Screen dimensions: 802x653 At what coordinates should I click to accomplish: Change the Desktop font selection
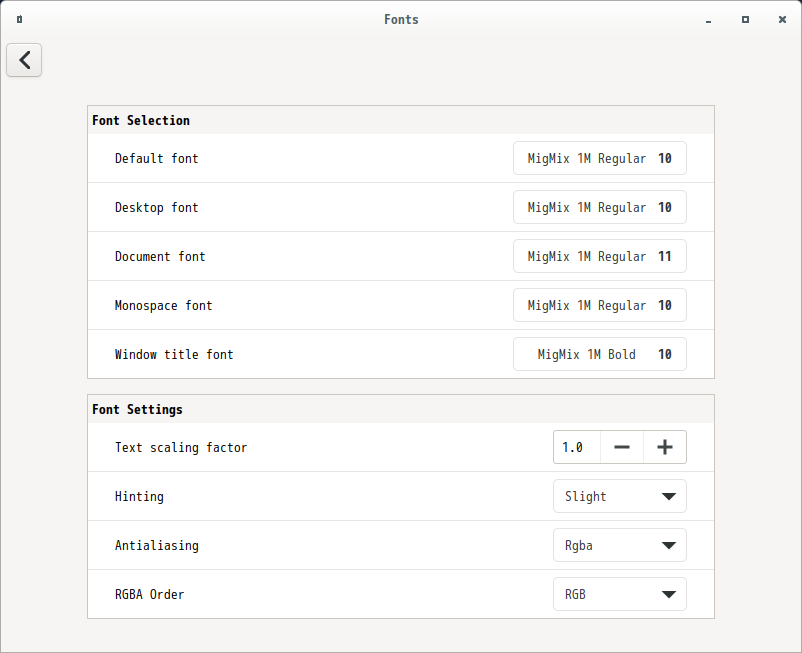(x=599, y=207)
